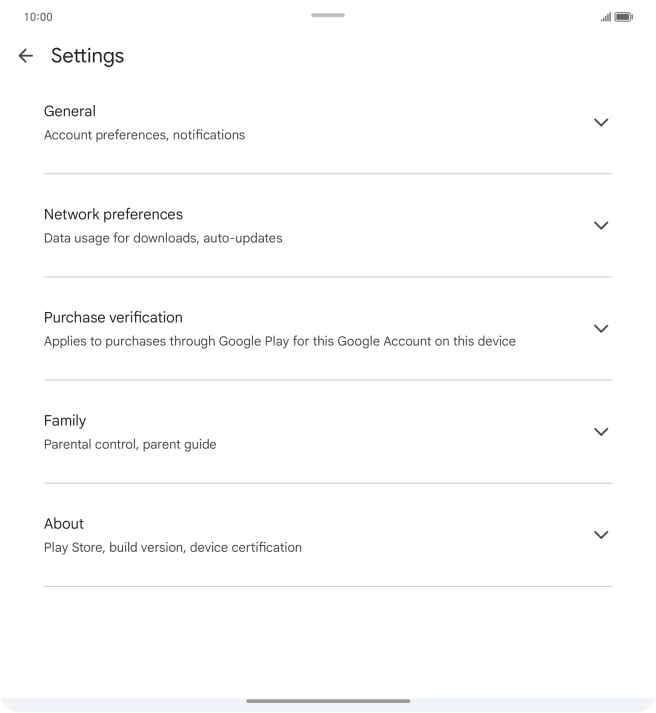The height and width of the screenshot is (713, 656).
Task: Tap 'Data usage for downloads, auto-updates' text
Action: [163, 239]
